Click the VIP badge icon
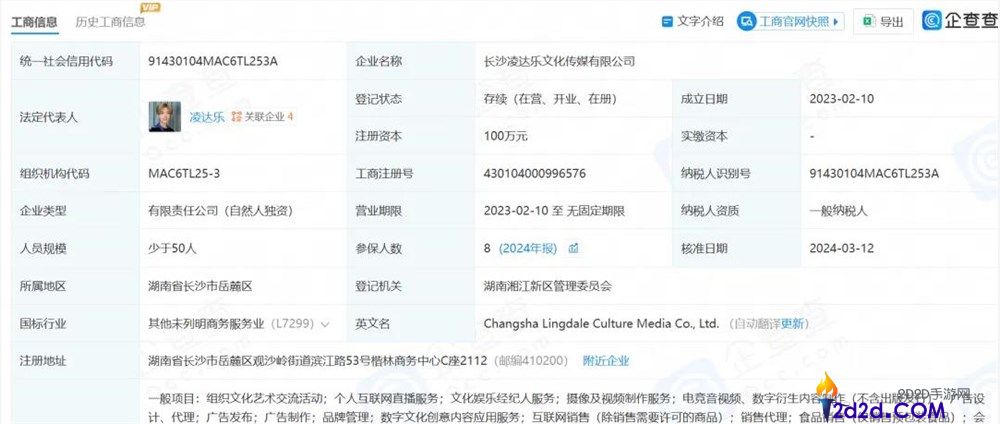 [150, 8]
